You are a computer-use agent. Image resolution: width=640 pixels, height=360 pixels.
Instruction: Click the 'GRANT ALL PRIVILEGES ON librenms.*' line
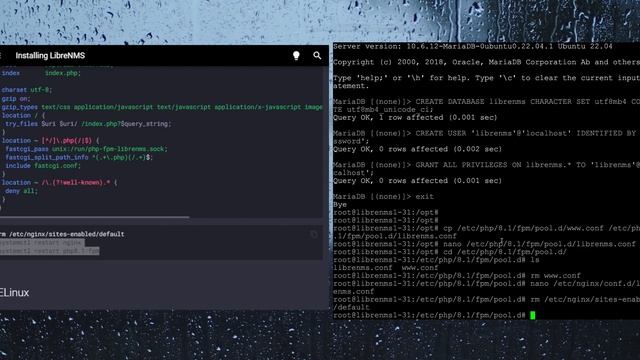tap(487, 165)
